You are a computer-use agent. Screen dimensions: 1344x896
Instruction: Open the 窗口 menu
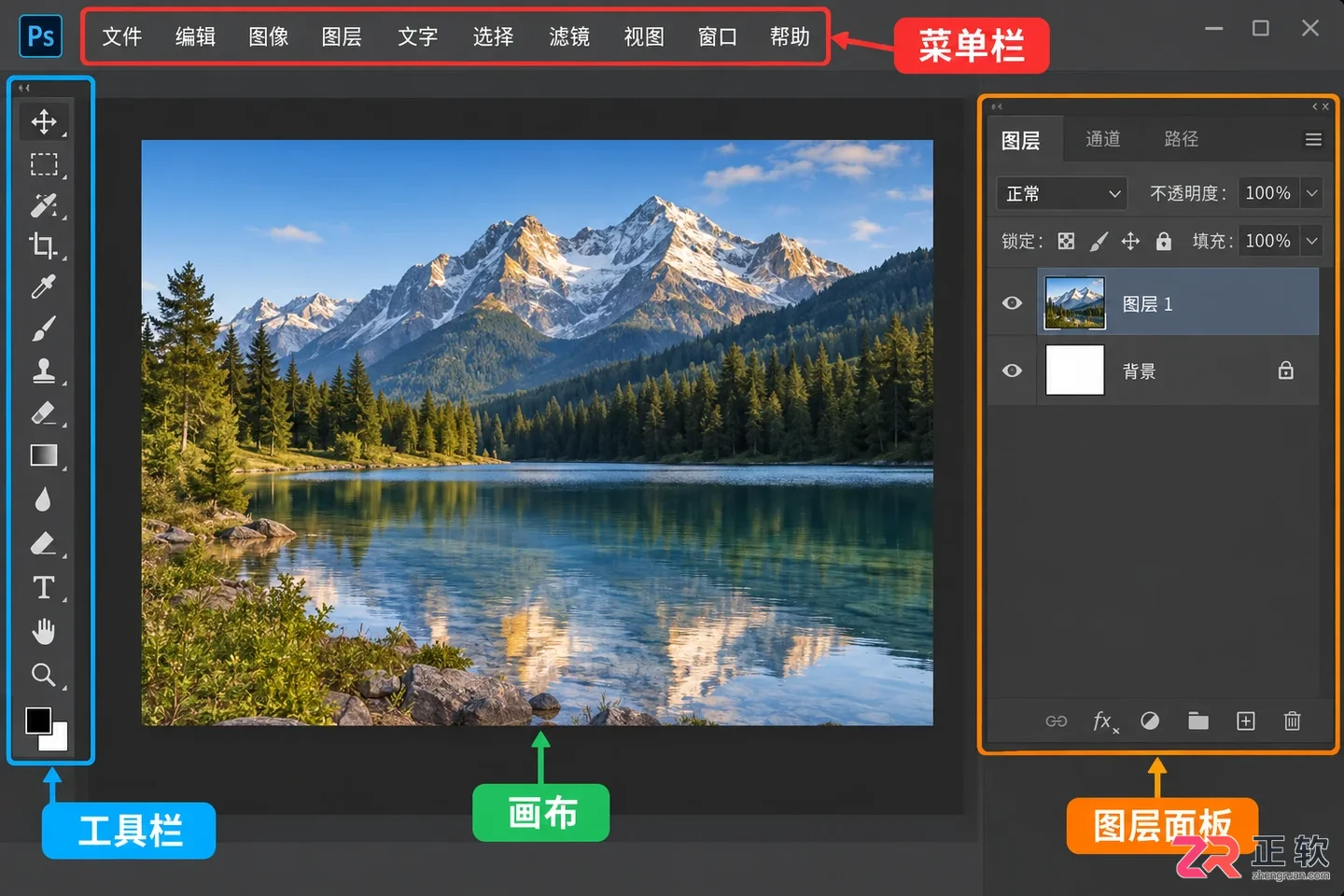click(718, 36)
